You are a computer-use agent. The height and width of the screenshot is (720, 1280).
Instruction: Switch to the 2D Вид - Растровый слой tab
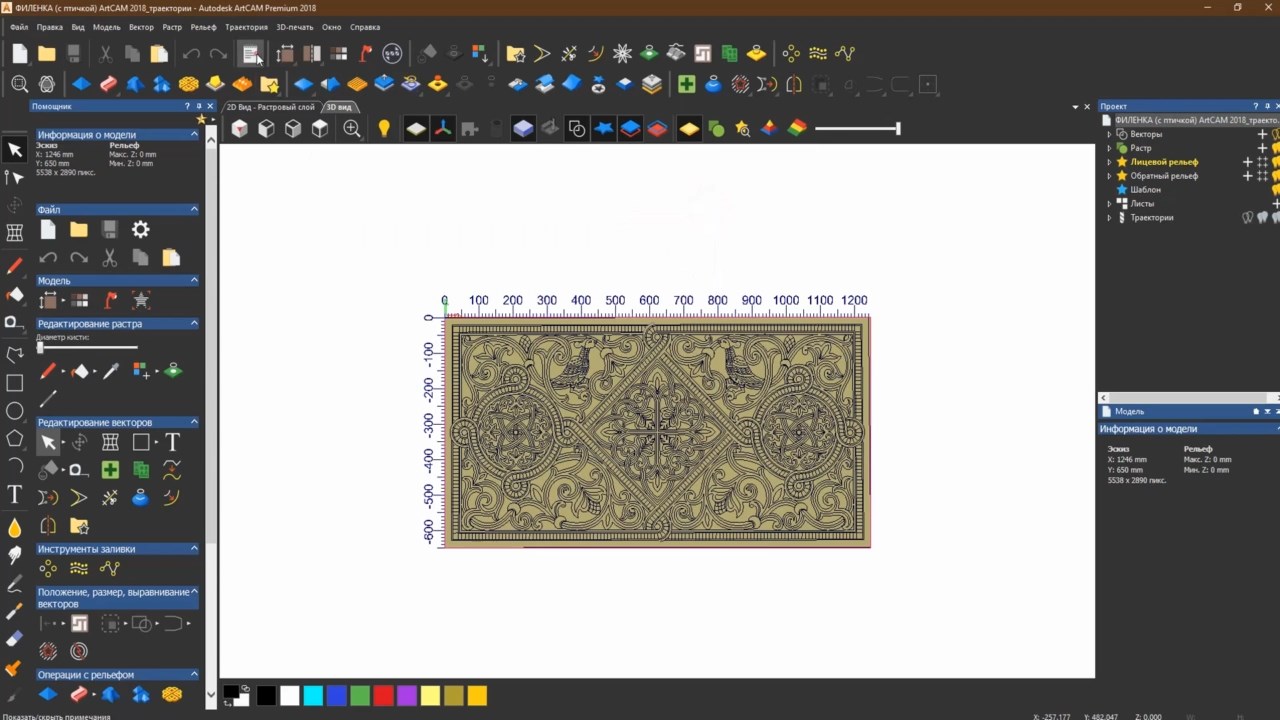tap(270, 107)
